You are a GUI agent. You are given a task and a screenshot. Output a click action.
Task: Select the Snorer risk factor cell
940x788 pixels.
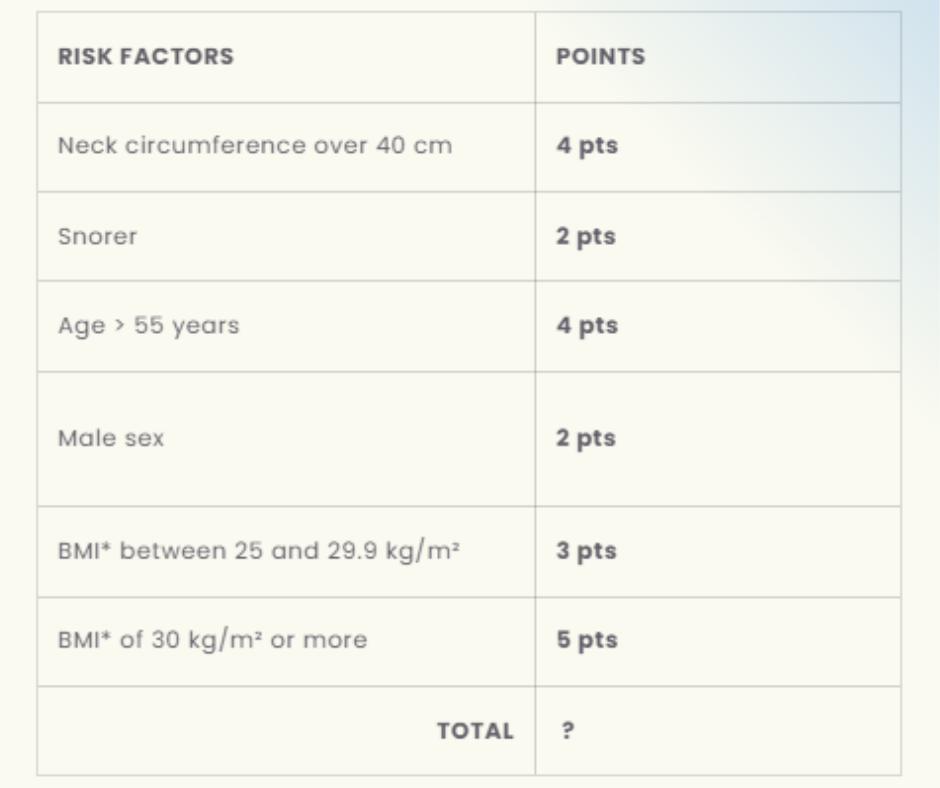click(x=98, y=237)
